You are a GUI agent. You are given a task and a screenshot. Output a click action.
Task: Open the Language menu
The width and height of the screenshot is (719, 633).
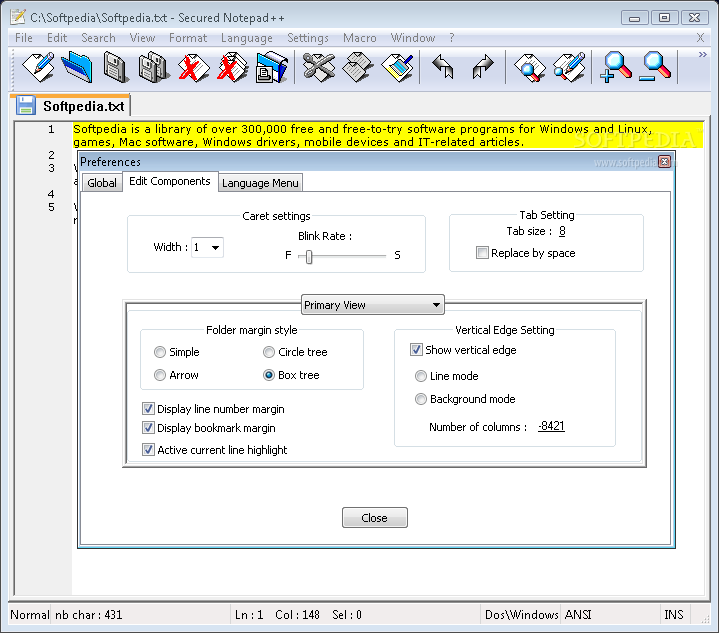click(x=247, y=38)
